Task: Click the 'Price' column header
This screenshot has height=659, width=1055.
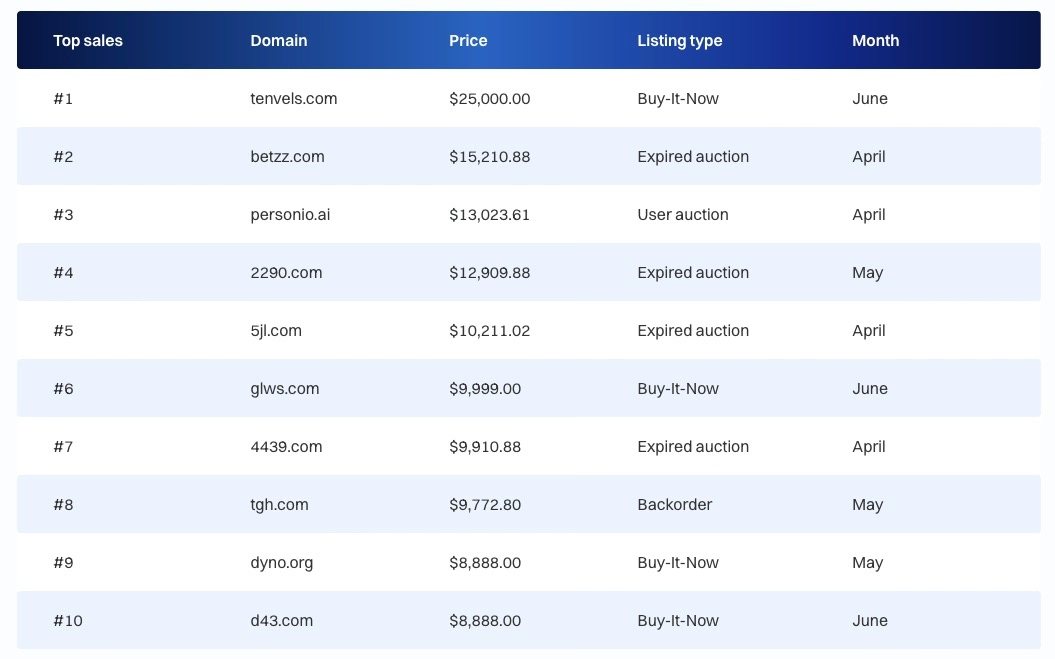Action: coord(468,40)
